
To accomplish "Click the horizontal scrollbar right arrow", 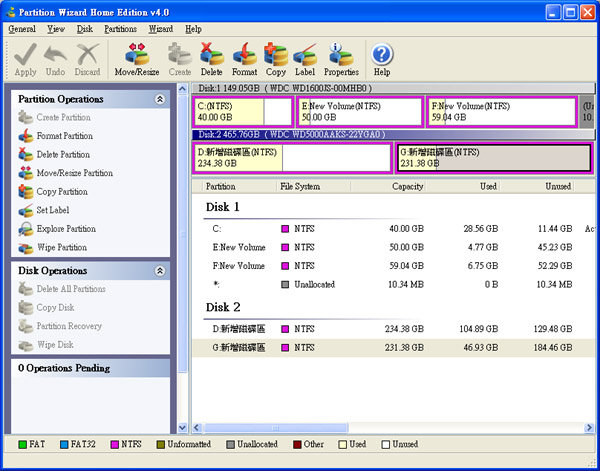I will coord(590,427).
